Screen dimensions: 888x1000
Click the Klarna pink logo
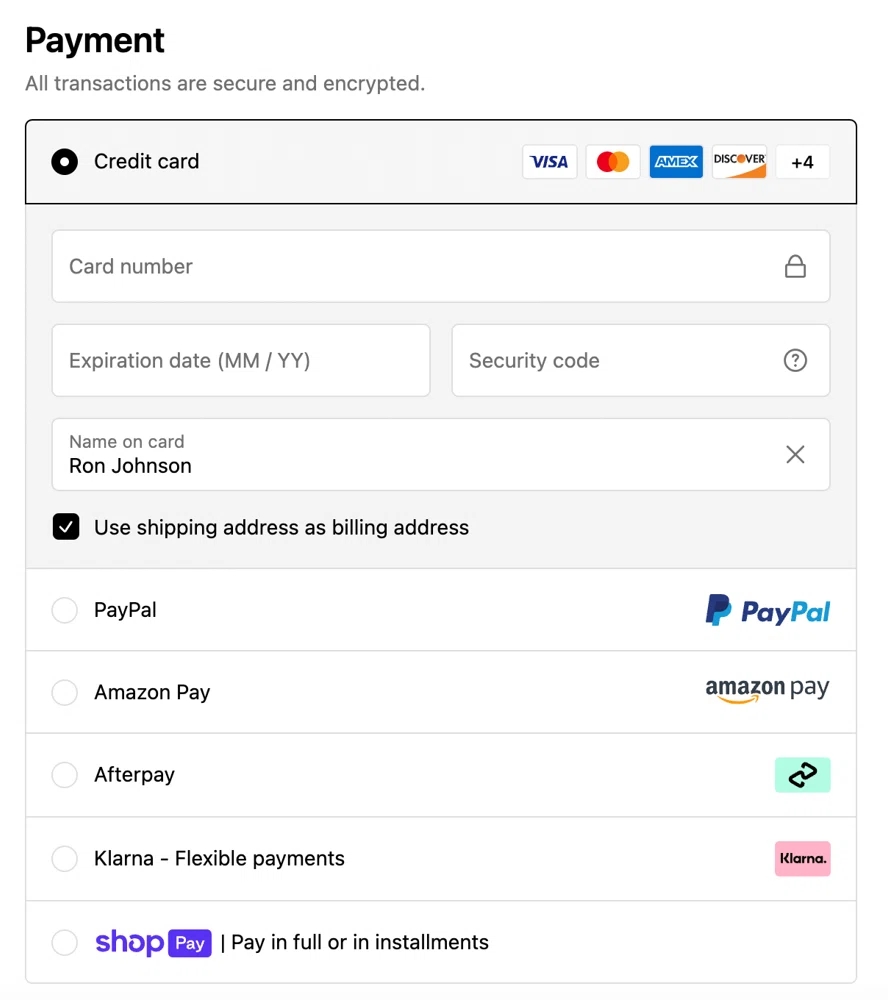point(802,858)
